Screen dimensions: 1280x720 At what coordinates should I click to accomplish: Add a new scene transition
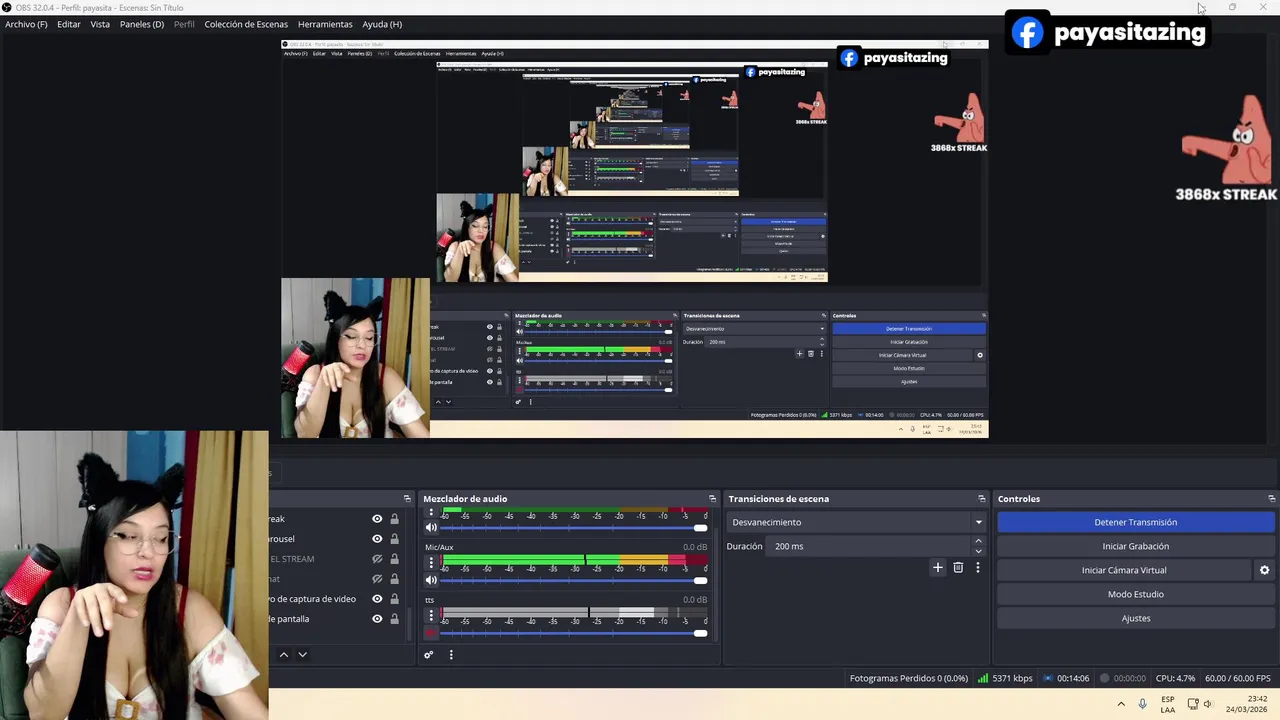[938, 568]
